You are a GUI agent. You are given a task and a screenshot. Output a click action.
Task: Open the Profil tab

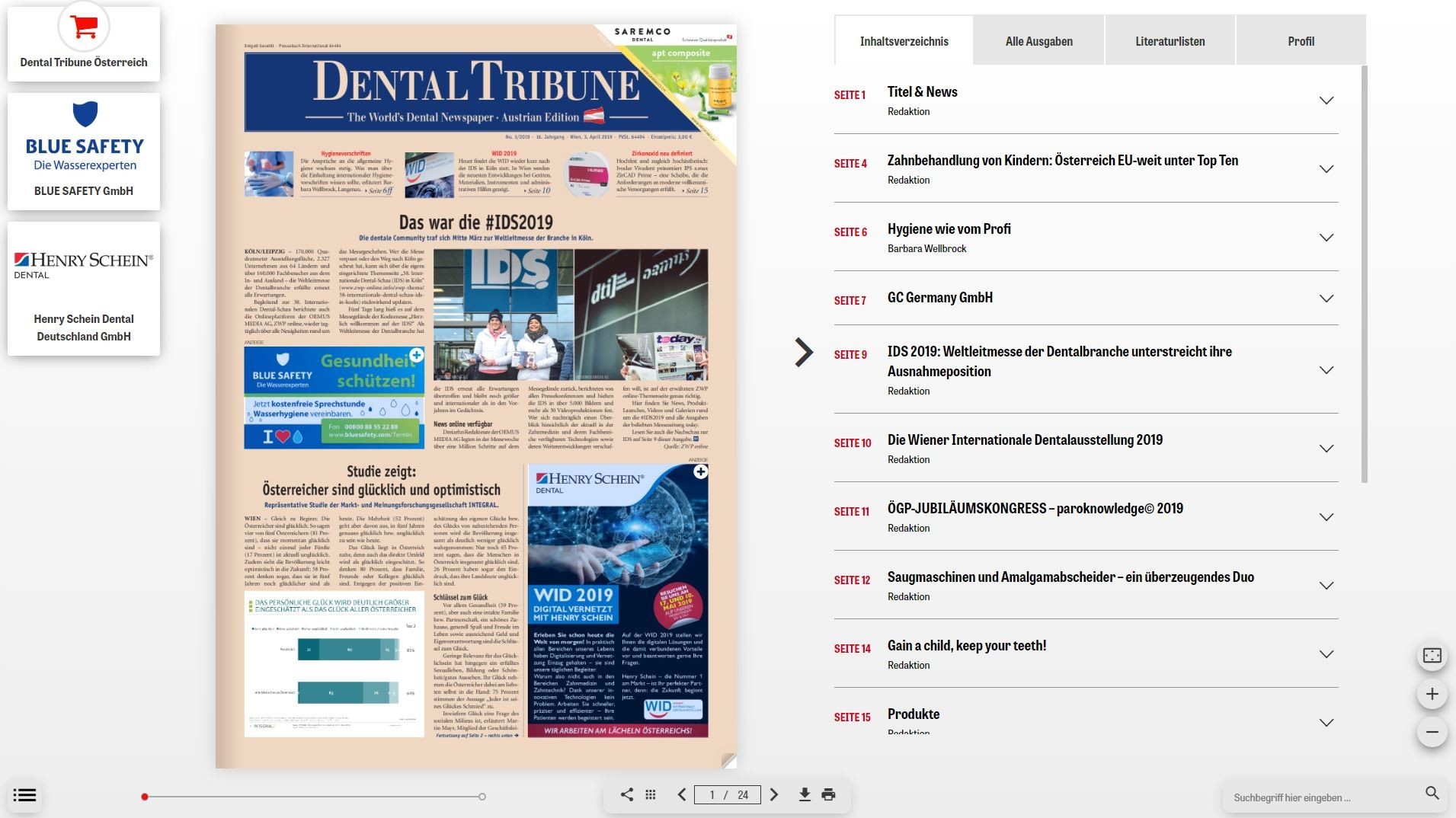[1301, 41]
